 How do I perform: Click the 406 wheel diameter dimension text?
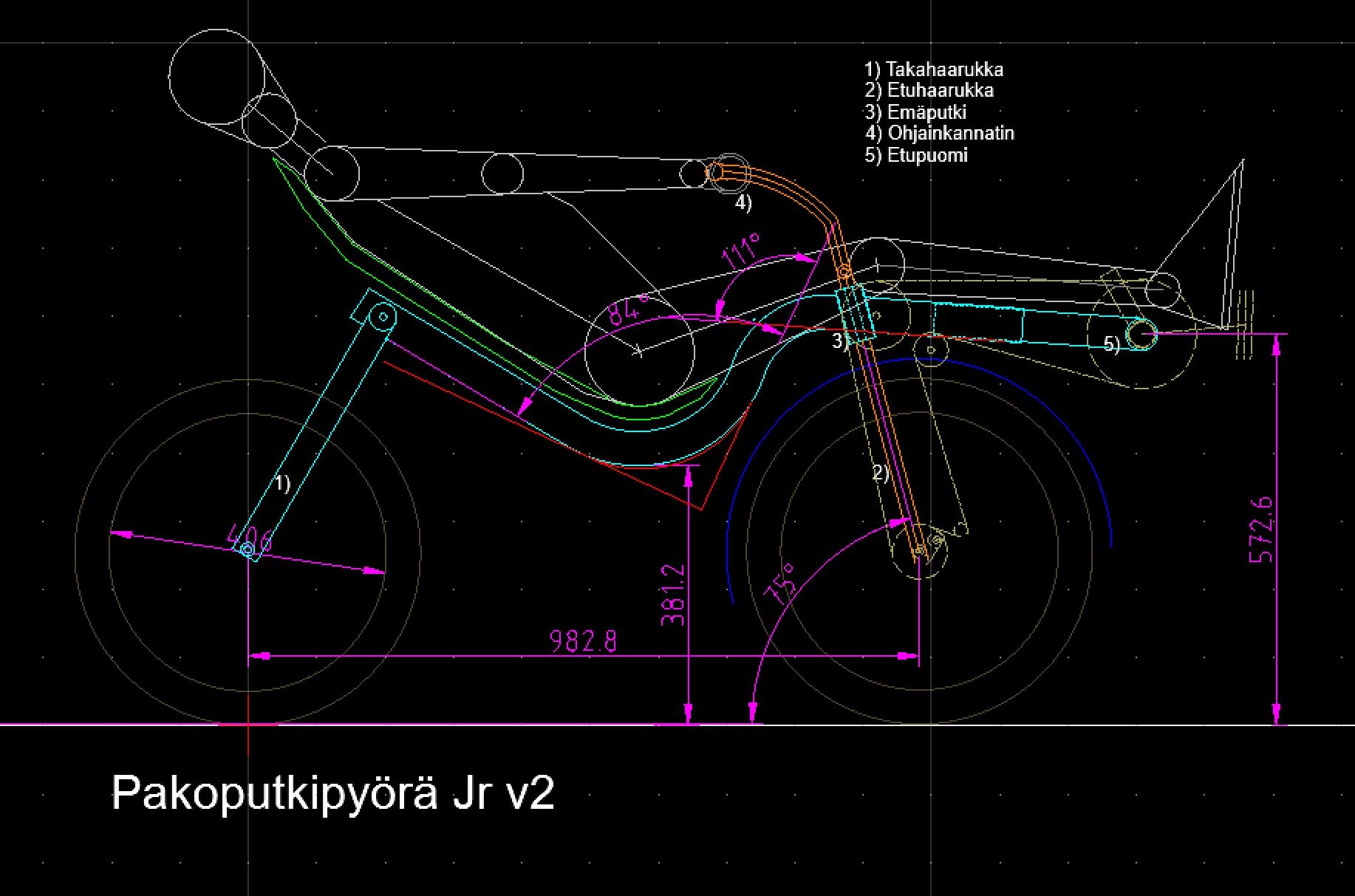coord(250,538)
